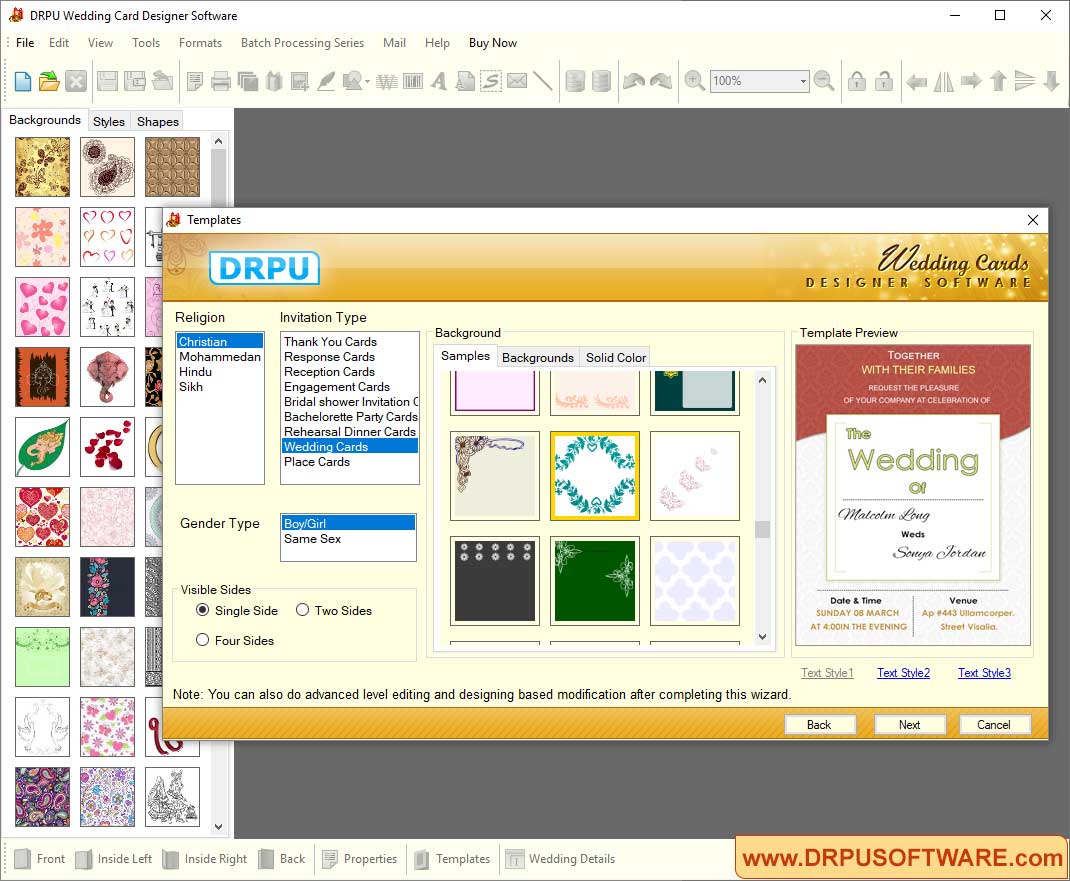
Task: Open the Batch Processing Series menu
Action: click(302, 43)
